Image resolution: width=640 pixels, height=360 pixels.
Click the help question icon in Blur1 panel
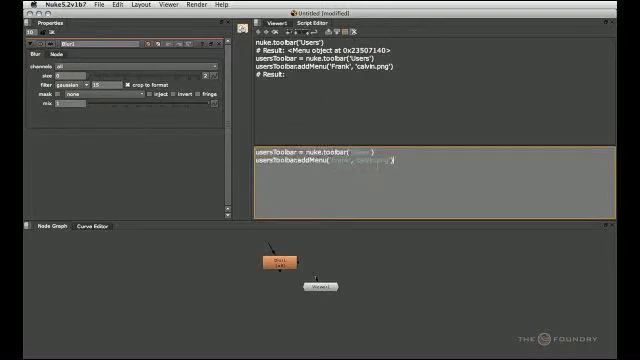pos(202,44)
